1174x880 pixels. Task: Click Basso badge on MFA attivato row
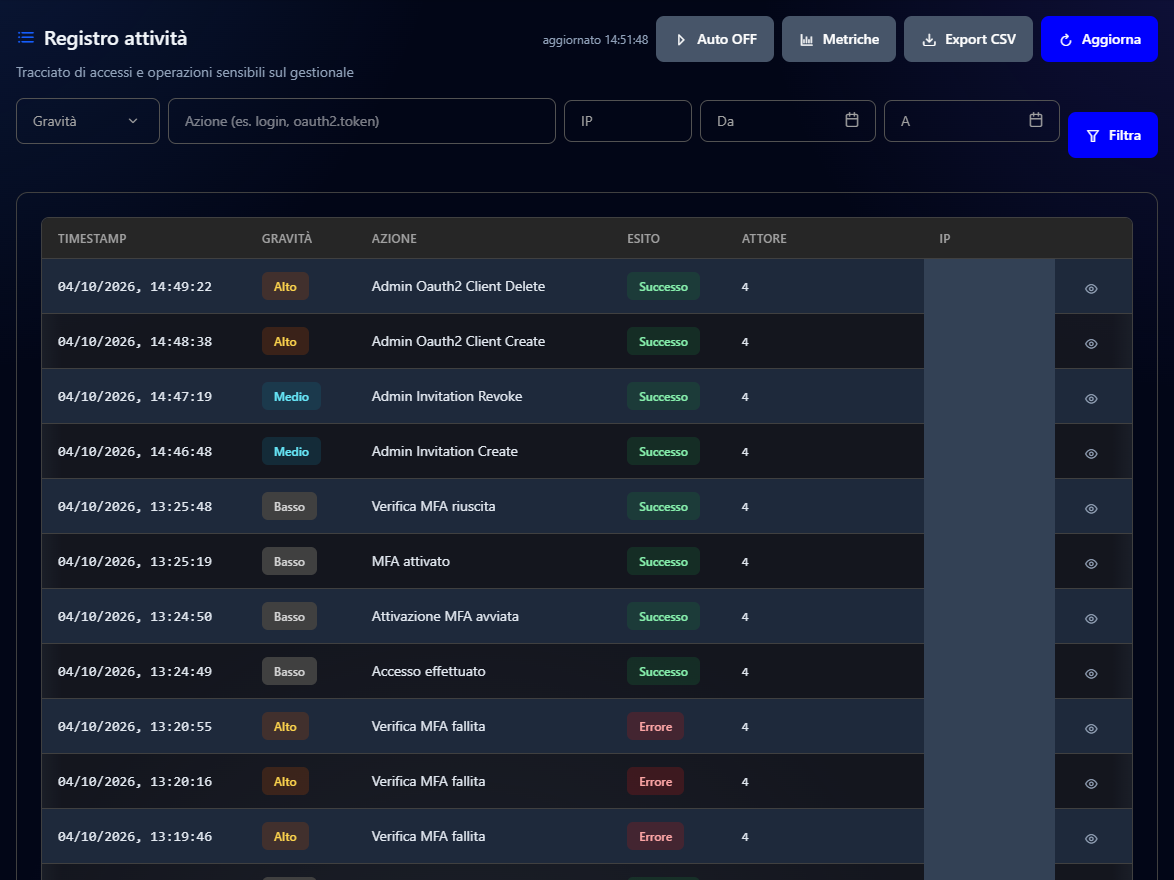coord(289,562)
